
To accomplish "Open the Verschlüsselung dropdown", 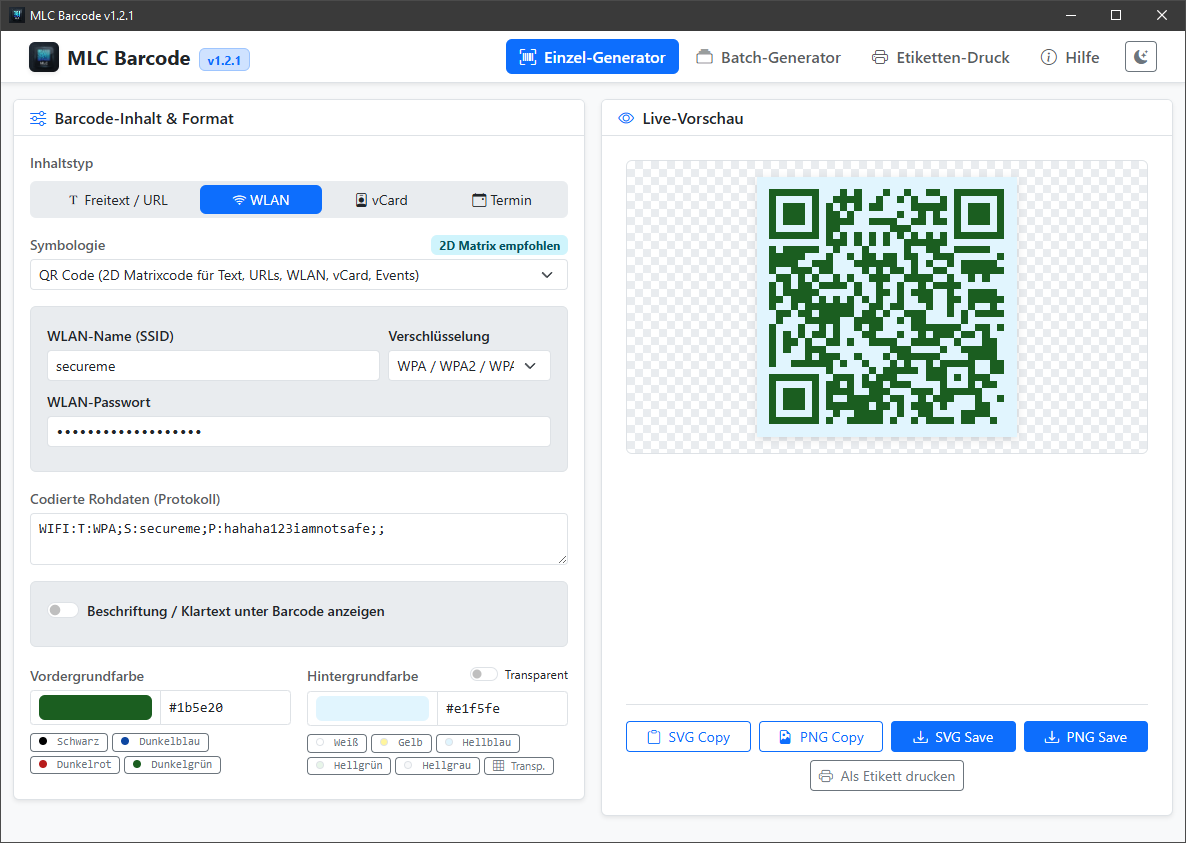I will (469, 365).
